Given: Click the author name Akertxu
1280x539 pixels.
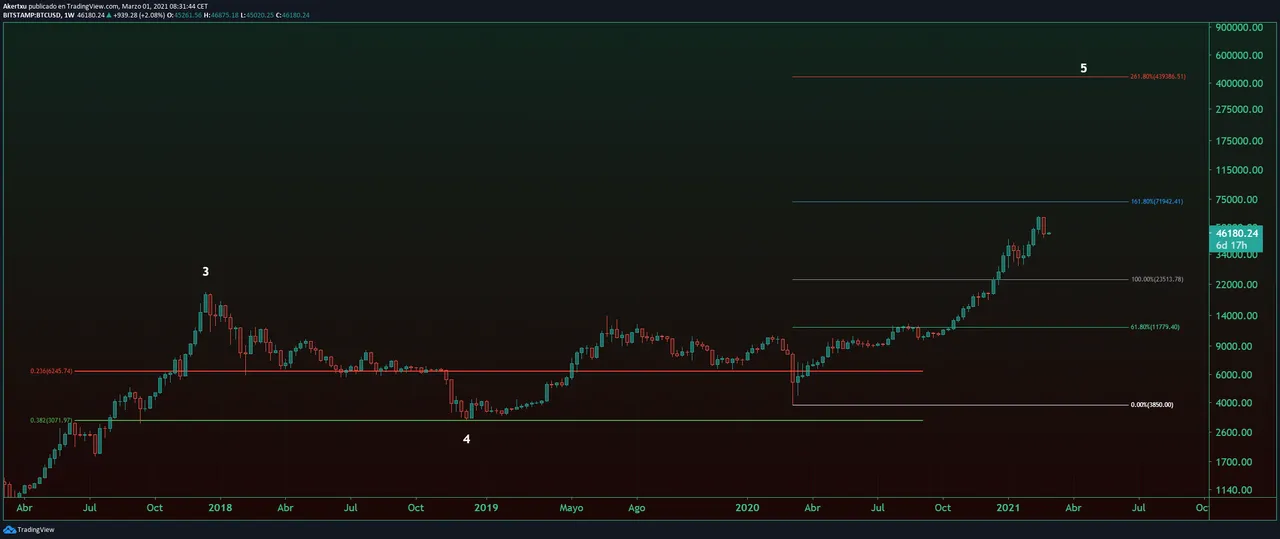Looking at the screenshot, I should (15, 5).
